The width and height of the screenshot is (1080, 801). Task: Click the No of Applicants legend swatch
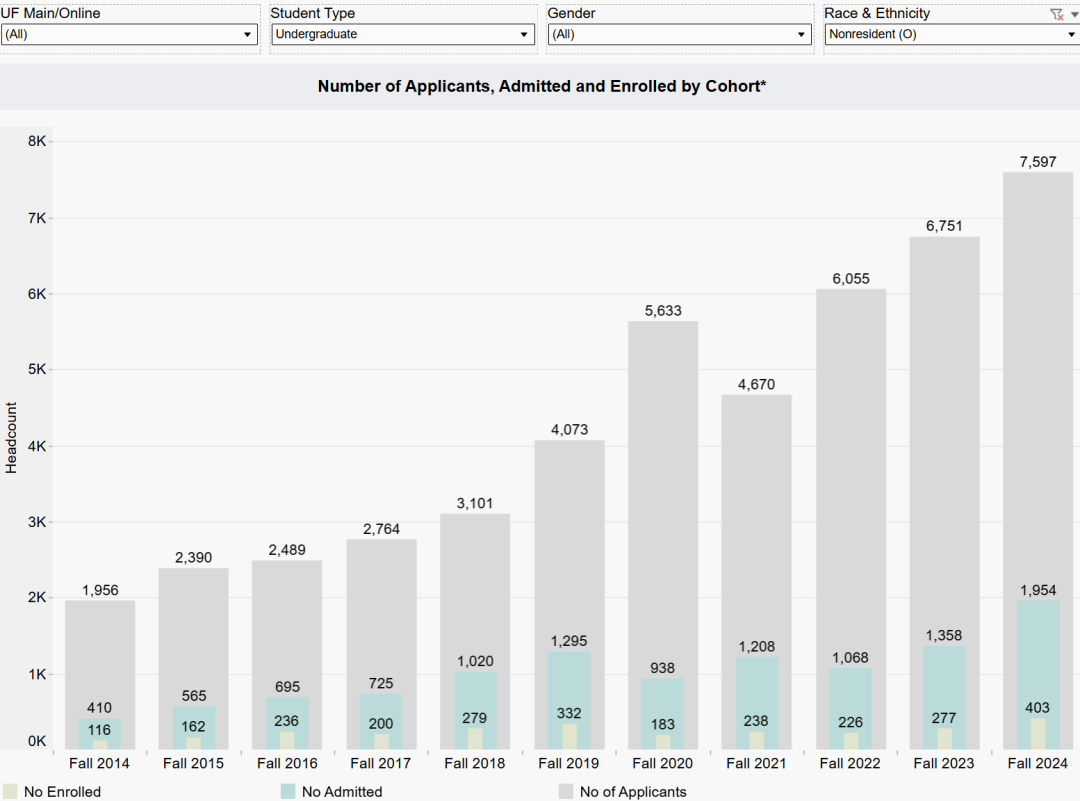pyautogui.click(x=566, y=791)
